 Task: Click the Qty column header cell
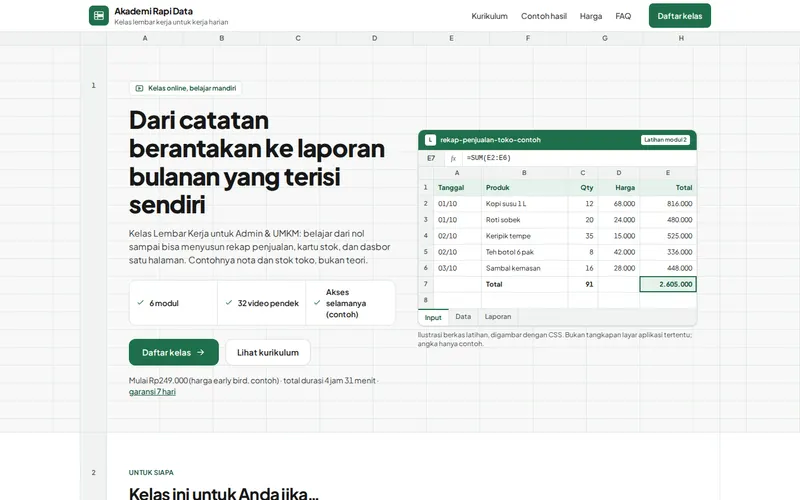(583, 188)
